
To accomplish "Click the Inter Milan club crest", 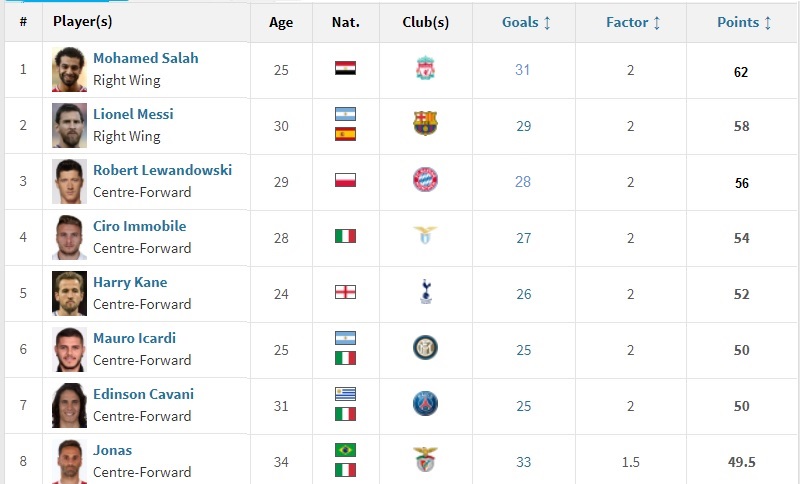I will [425, 347].
